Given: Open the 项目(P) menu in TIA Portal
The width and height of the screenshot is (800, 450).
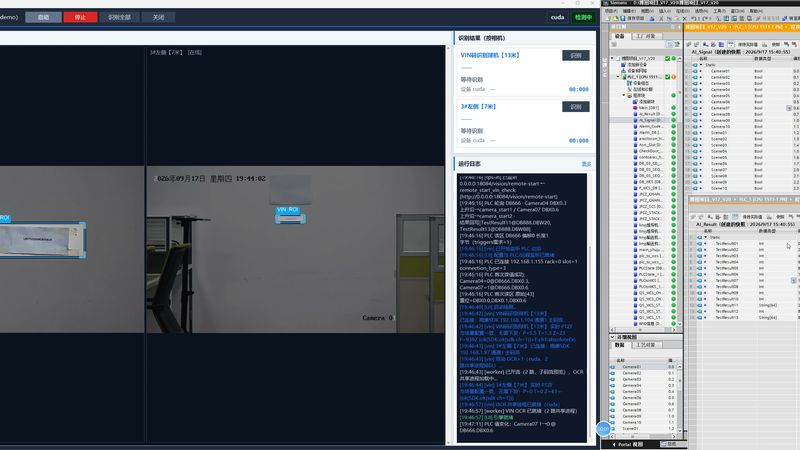Looking at the screenshot, I should point(611,11).
